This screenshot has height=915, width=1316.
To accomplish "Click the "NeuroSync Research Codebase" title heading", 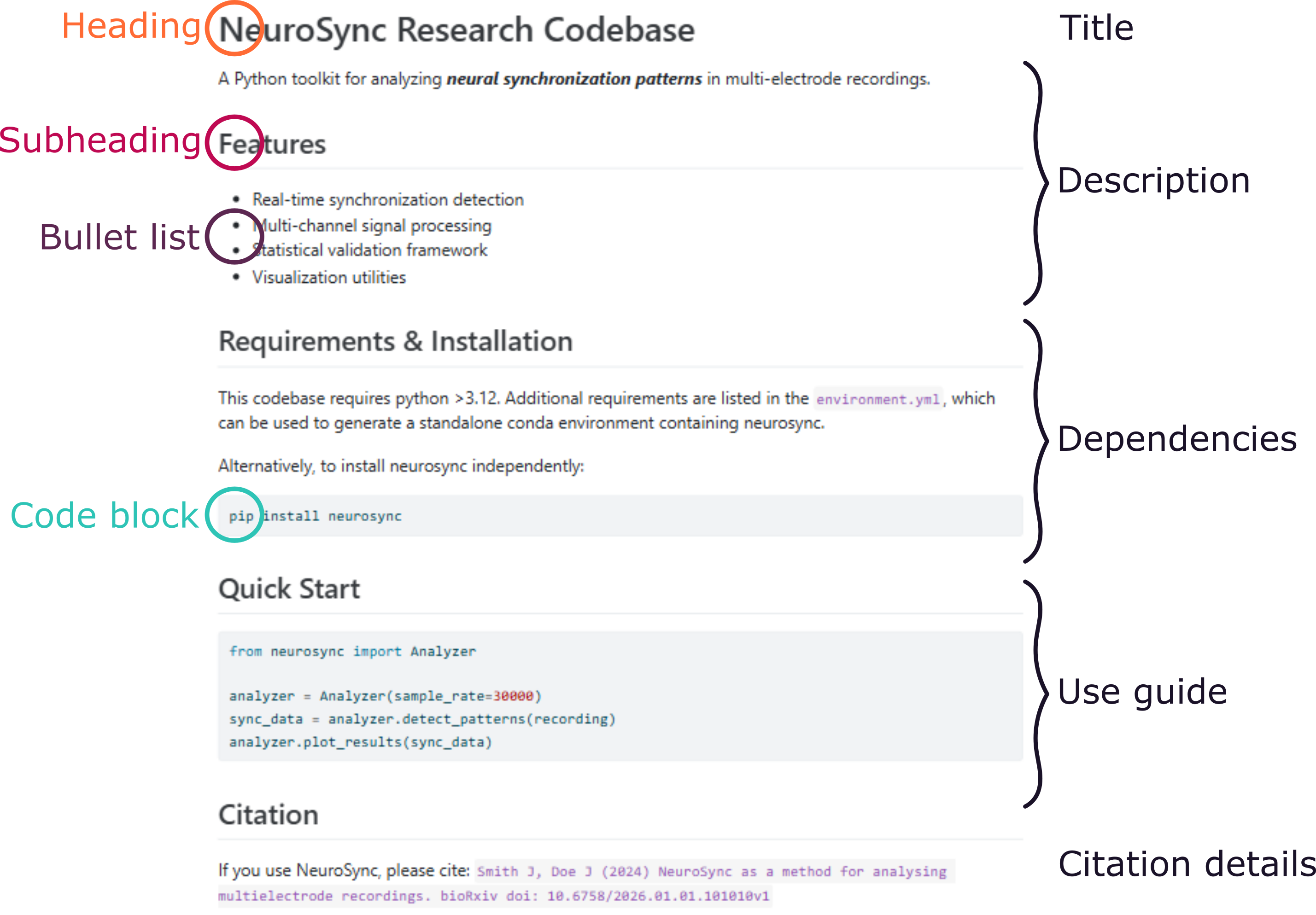I will tap(456, 30).
